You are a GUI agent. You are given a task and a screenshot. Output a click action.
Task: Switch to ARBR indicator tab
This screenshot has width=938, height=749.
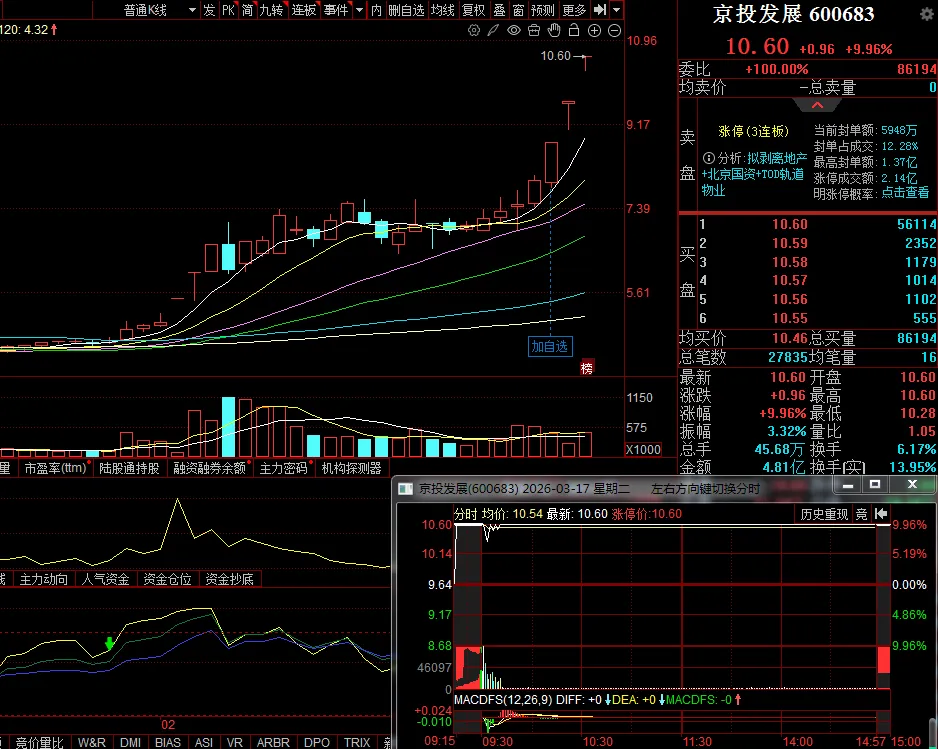click(273, 742)
